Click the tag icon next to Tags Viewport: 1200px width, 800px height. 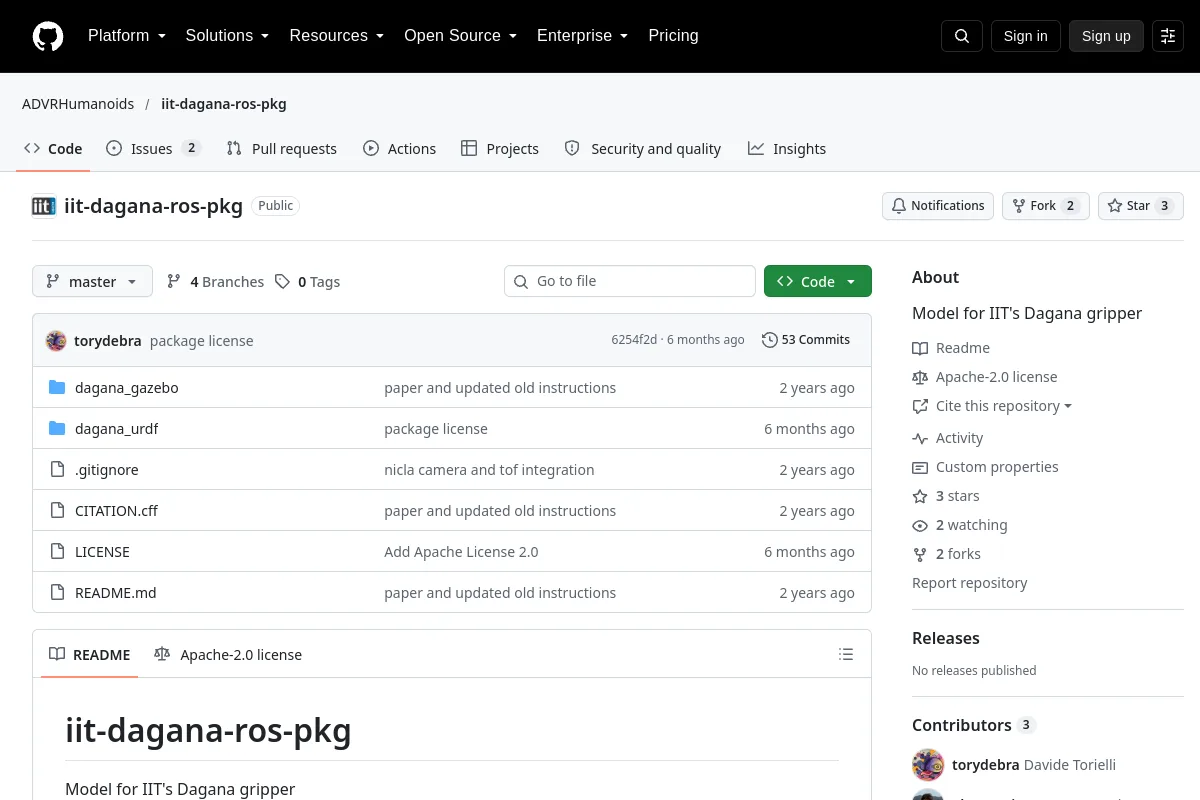283,282
